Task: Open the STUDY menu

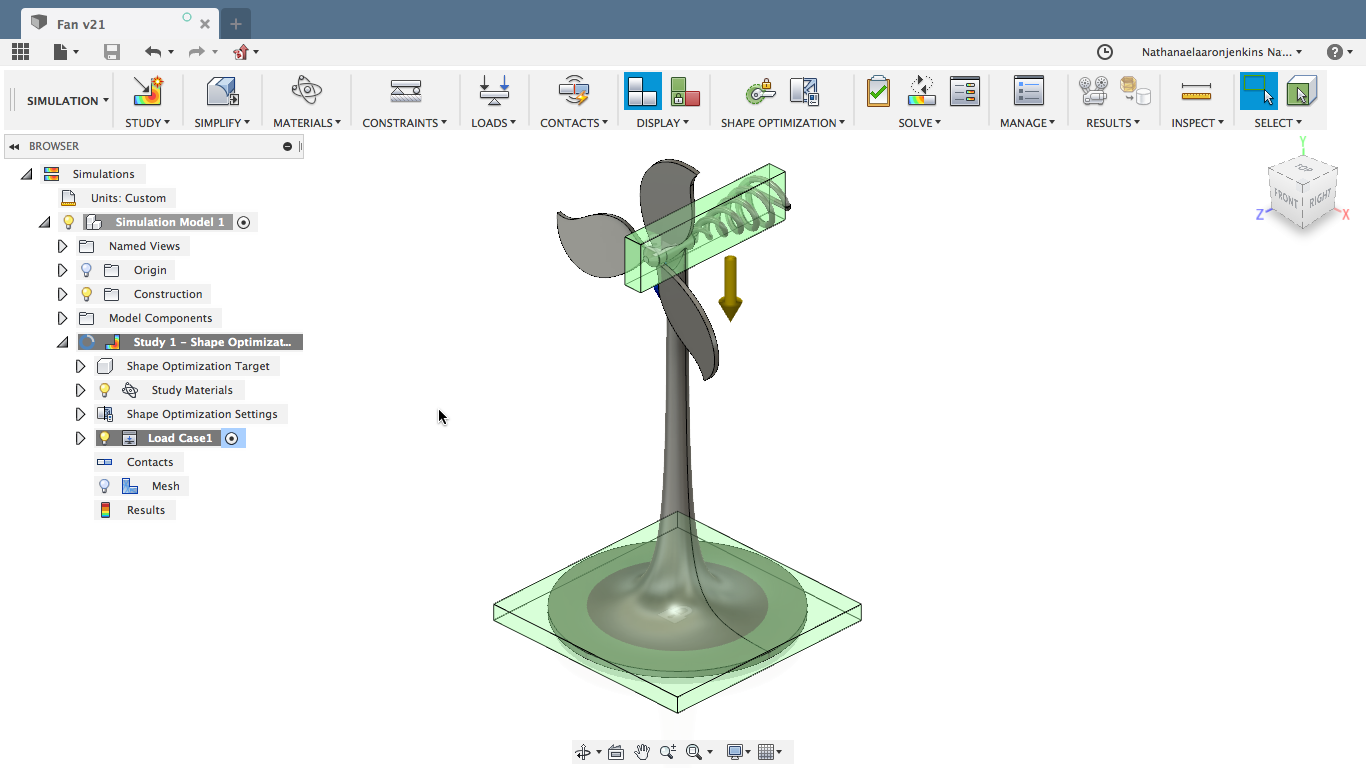Action: 148,123
